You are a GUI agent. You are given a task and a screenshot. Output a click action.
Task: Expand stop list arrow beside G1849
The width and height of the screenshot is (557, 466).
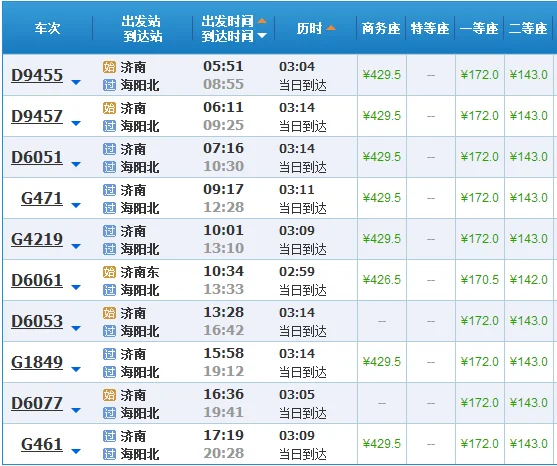coord(76,369)
